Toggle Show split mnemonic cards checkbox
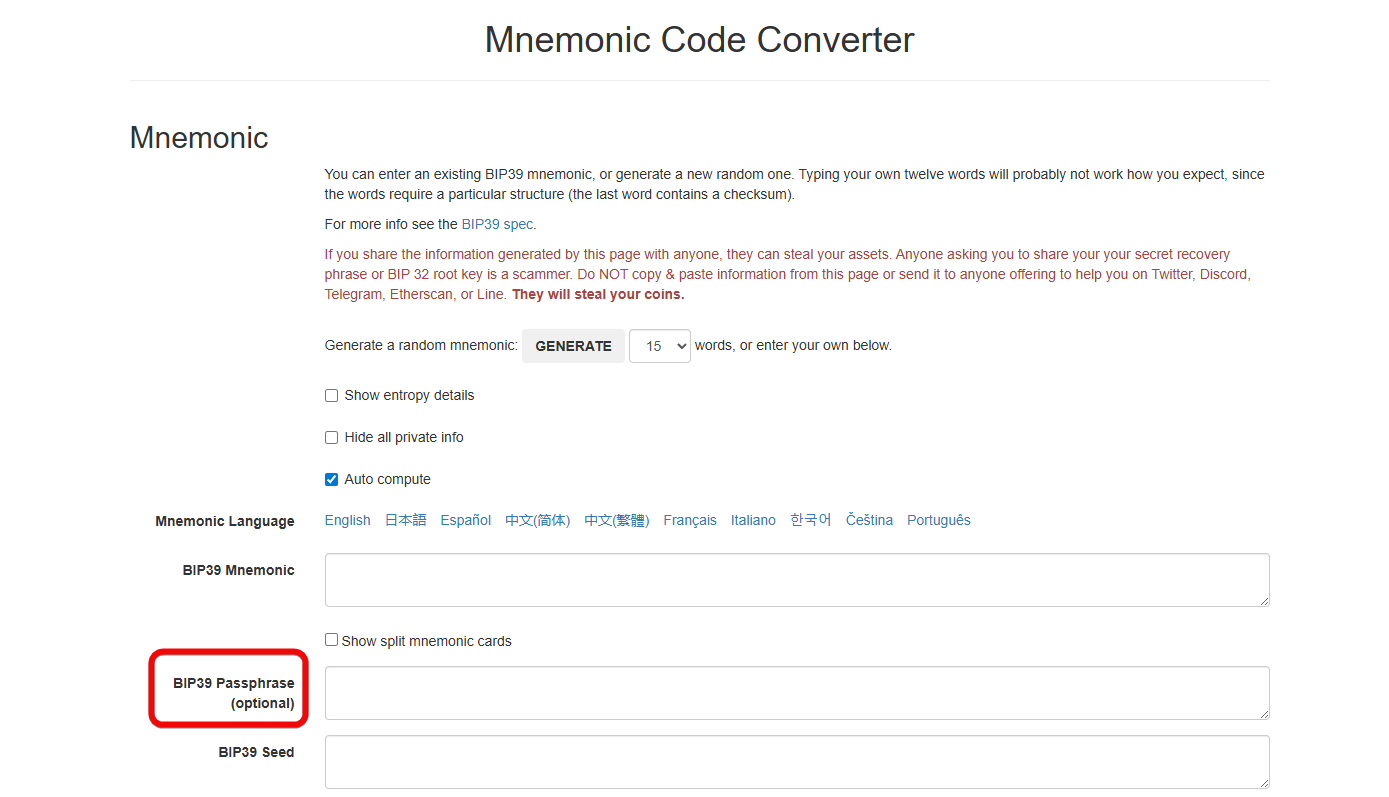This screenshot has width=1389, height=797. click(331, 640)
